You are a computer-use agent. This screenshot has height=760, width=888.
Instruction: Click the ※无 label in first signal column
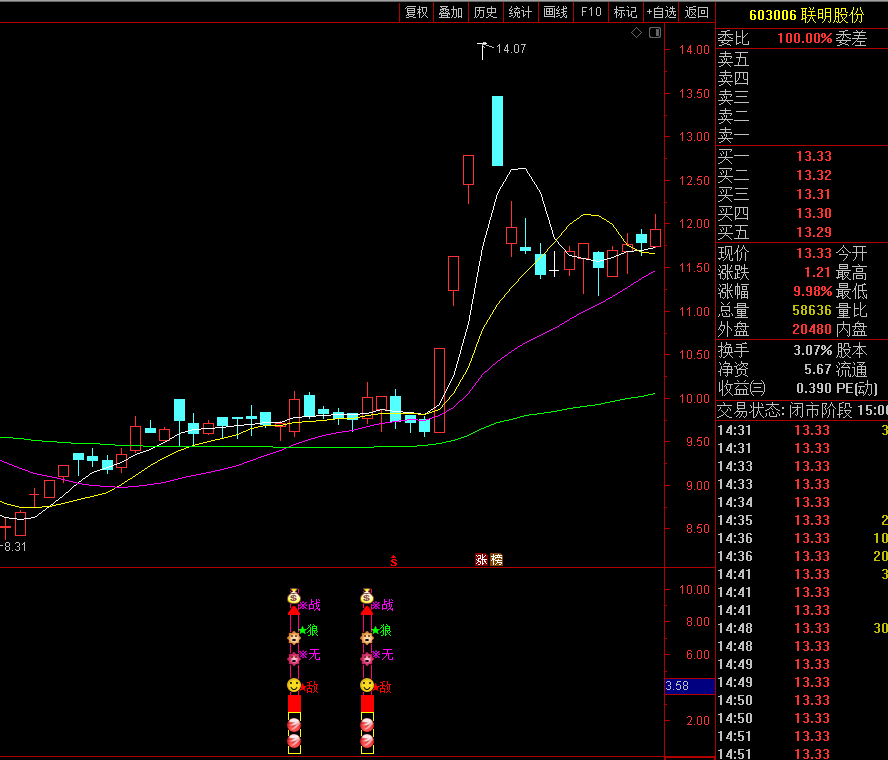tap(310, 655)
